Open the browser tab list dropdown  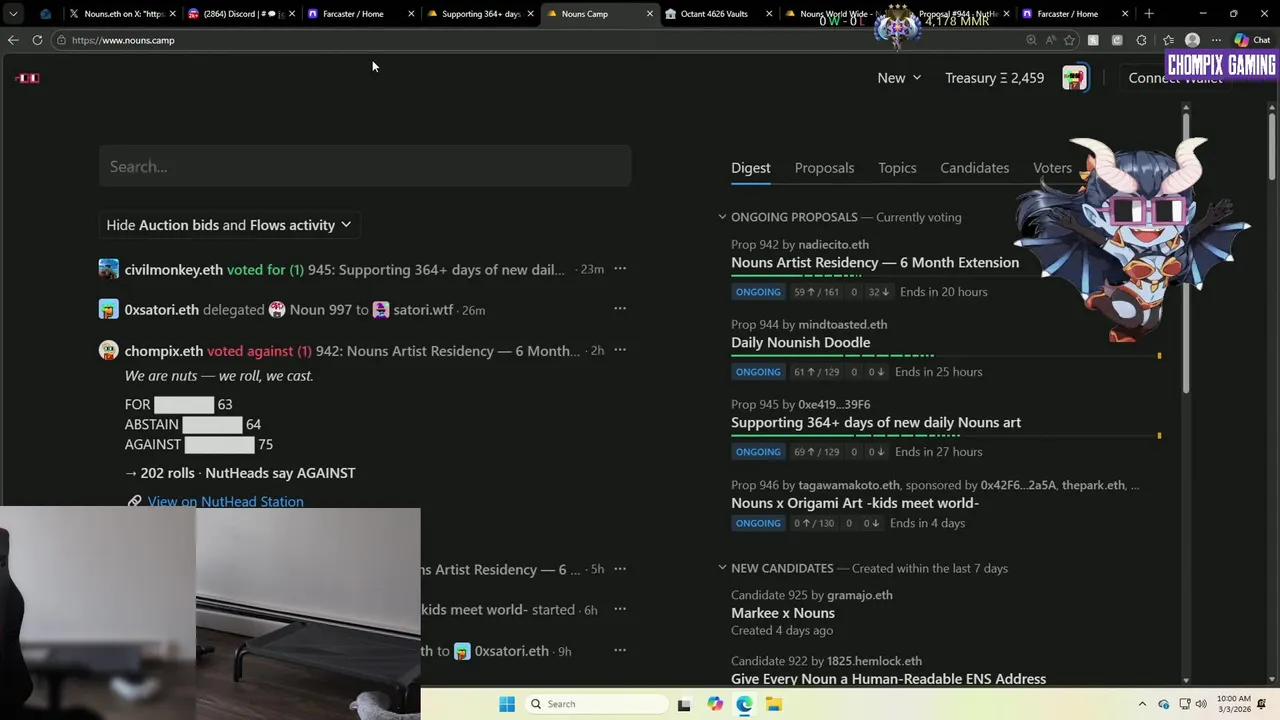13,14
